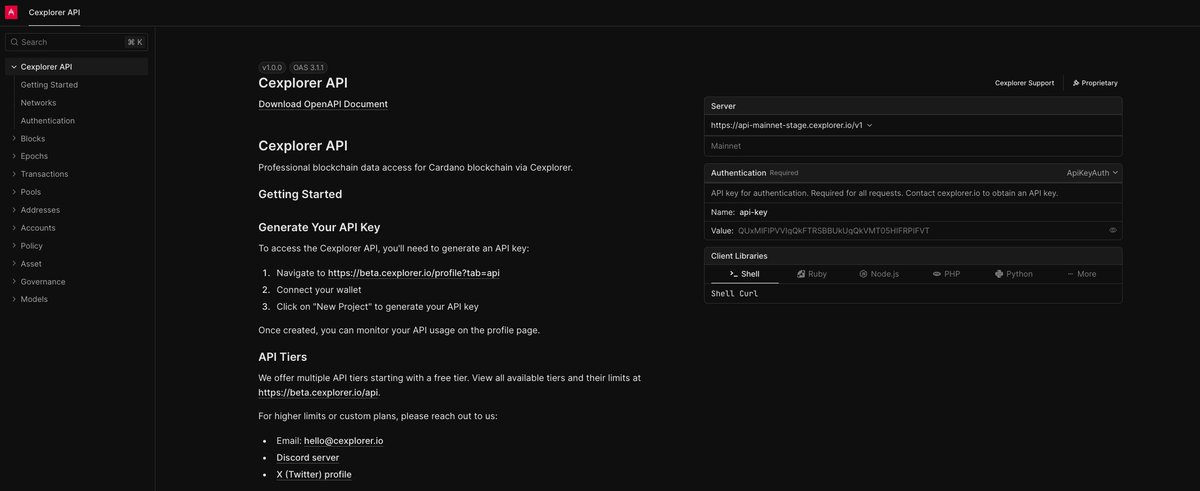Click the Cexplorer API title in the header
The width and height of the screenshot is (1200, 491).
click(55, 12)
